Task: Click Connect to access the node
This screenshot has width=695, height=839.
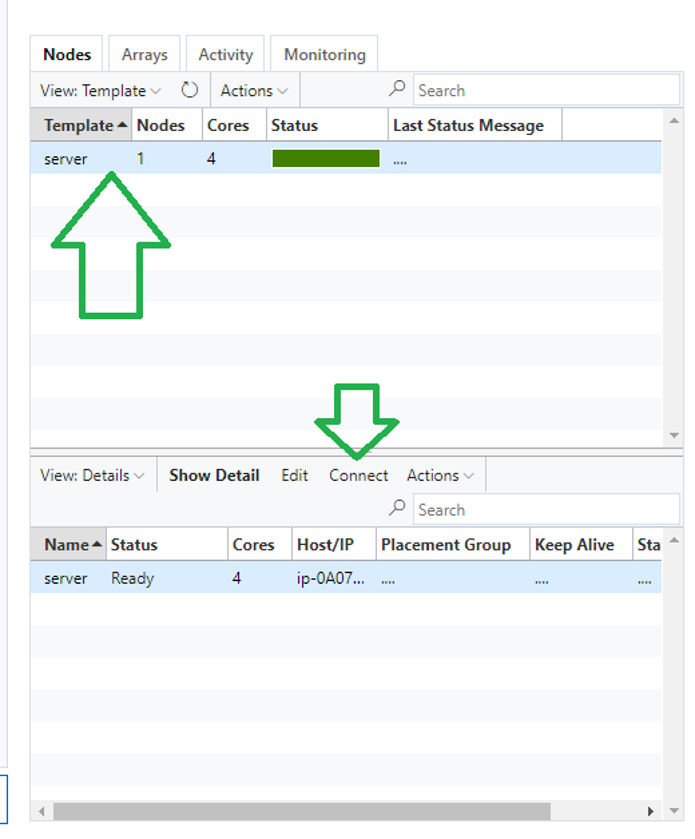Action: 358,475
